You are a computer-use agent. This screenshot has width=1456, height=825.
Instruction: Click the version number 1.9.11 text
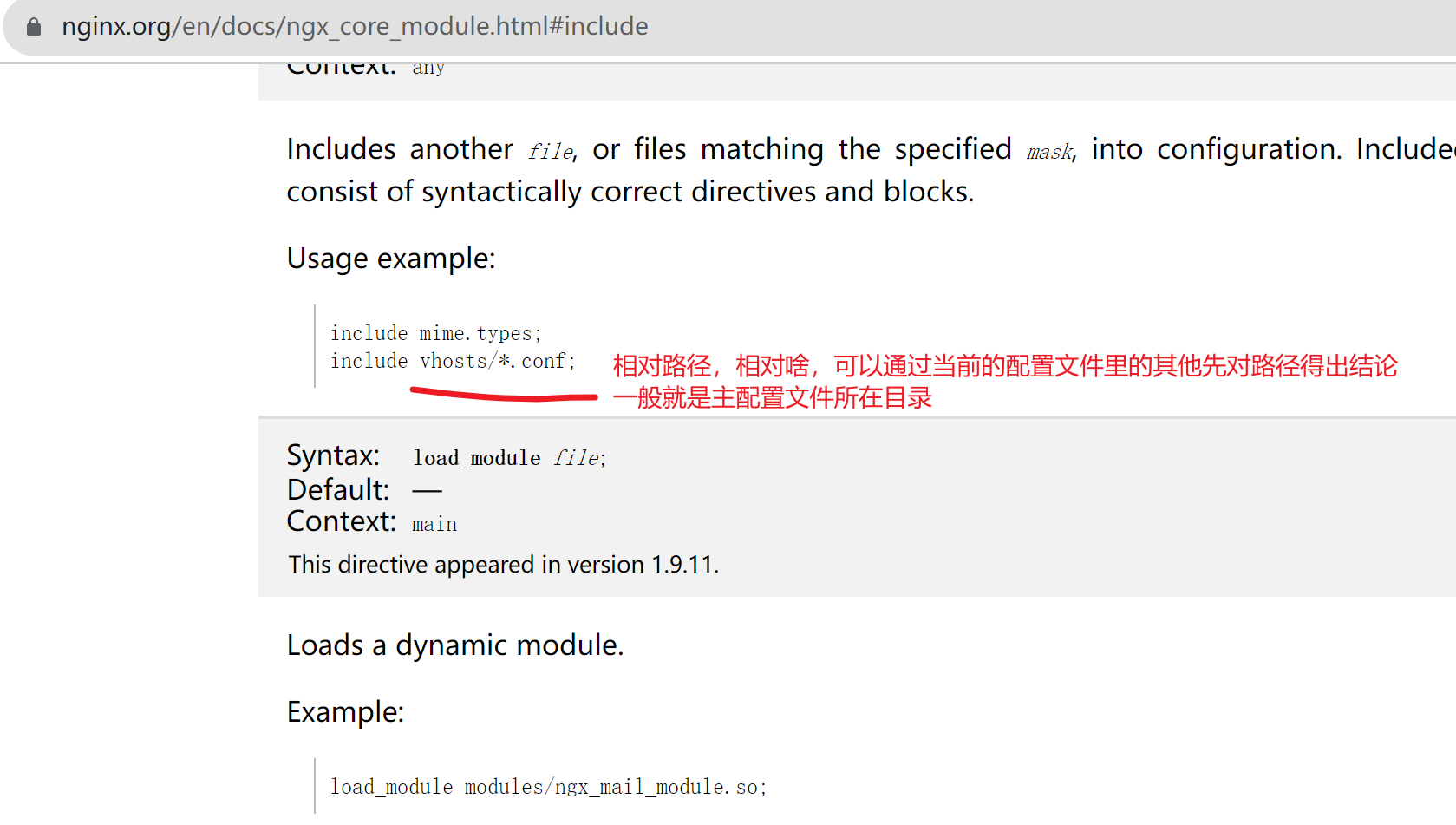(680, 564)
